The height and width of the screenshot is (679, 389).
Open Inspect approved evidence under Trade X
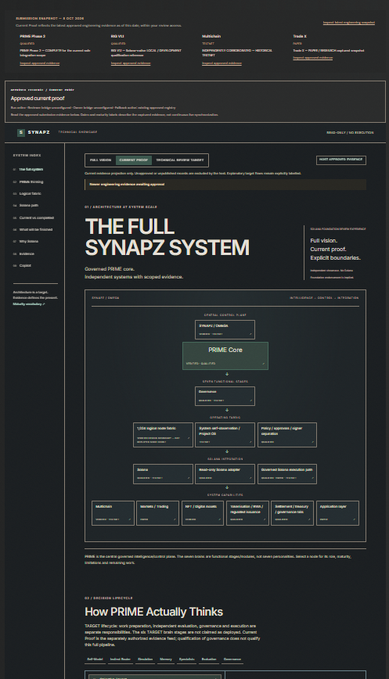(313, 58)
